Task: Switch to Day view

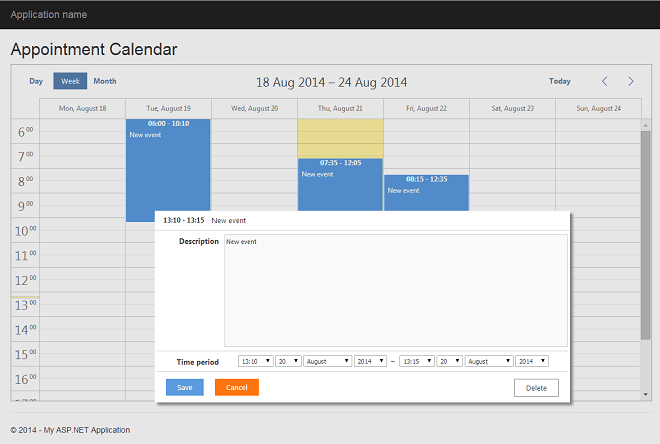Action: tap(36, 81)
